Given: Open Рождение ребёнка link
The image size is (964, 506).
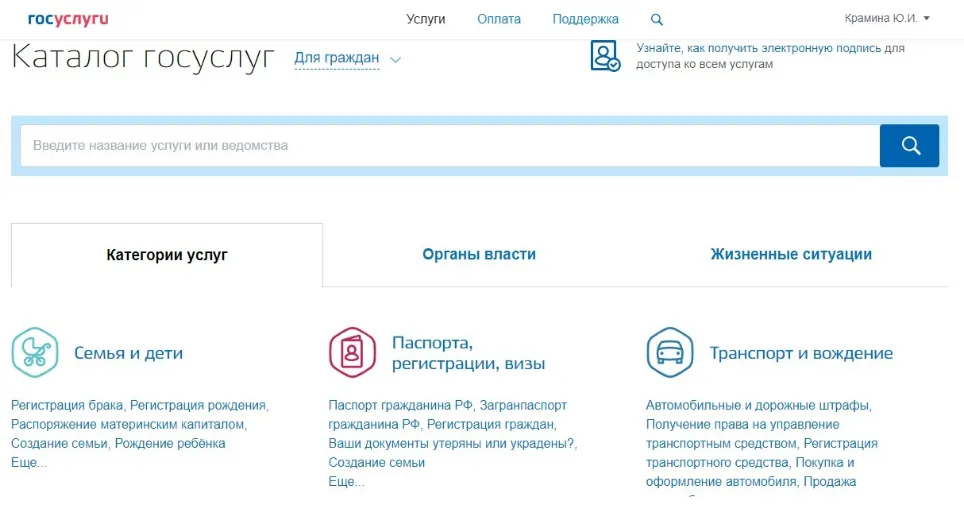Looking at the screenshot, I should (170, 443).
